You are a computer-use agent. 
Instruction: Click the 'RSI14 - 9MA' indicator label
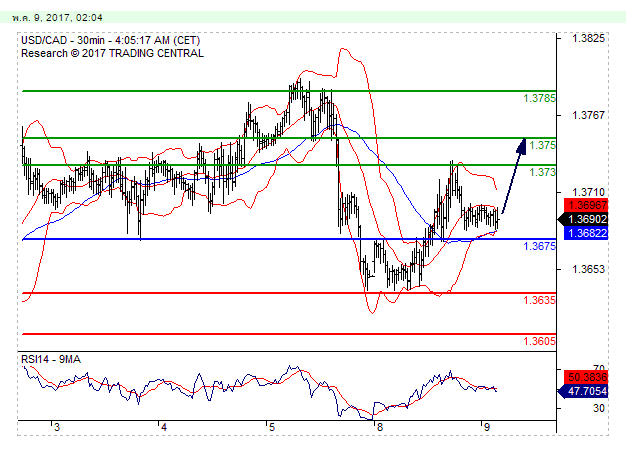[51, 359]
